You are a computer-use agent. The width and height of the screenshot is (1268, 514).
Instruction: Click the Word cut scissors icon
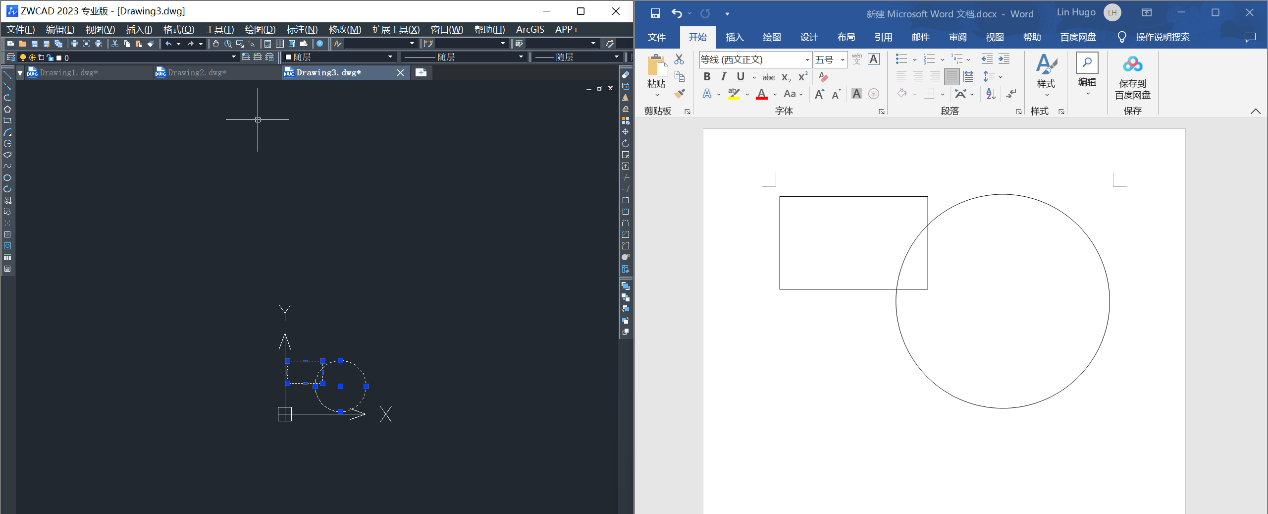tap(679, 59)
